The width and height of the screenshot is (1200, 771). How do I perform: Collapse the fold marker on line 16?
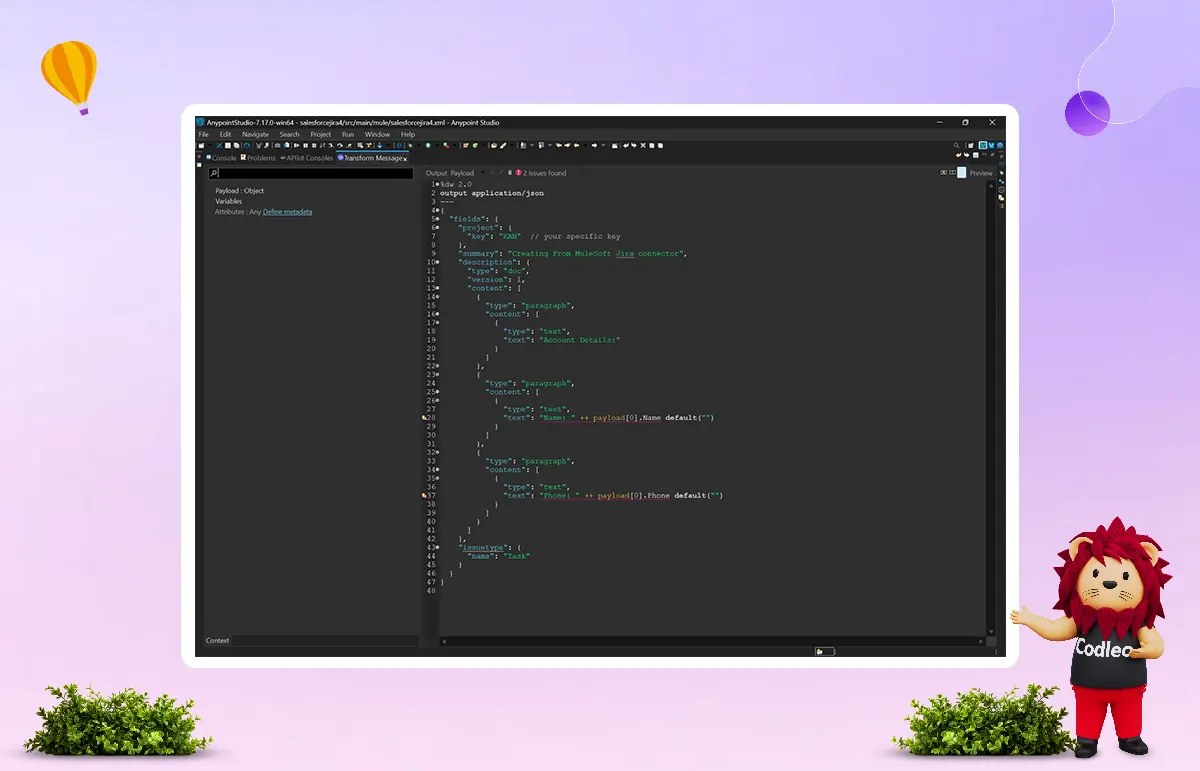coord(437,314)
